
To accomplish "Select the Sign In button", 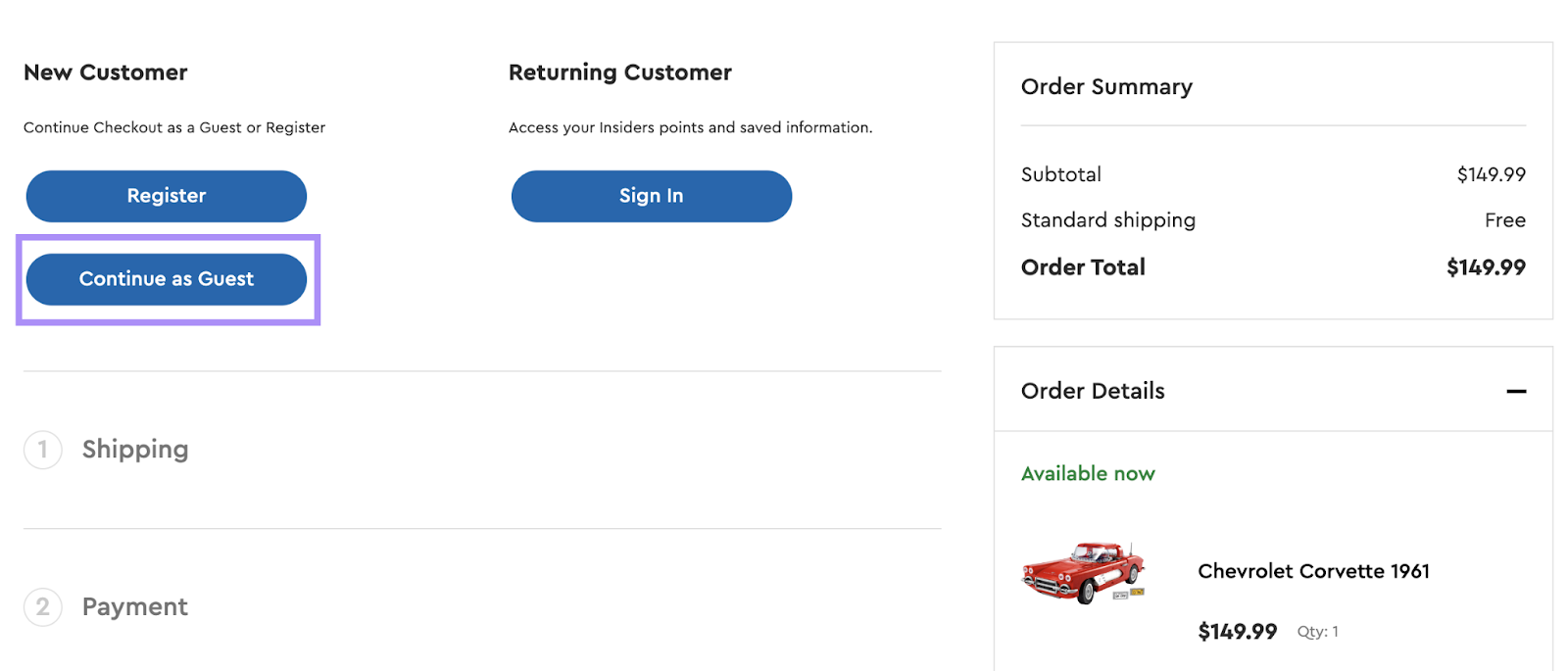I will (x=651, y=196).
